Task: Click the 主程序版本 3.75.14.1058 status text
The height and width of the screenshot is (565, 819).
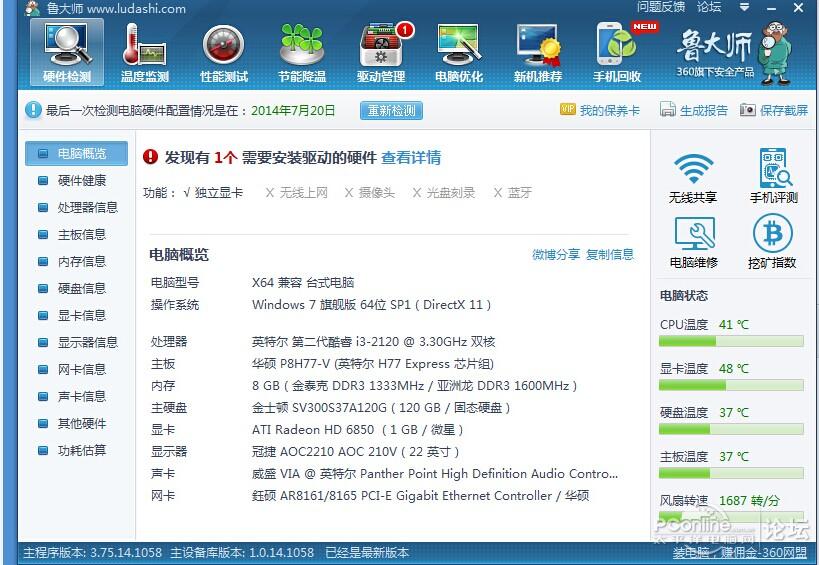Action: [x=92, y=553]
